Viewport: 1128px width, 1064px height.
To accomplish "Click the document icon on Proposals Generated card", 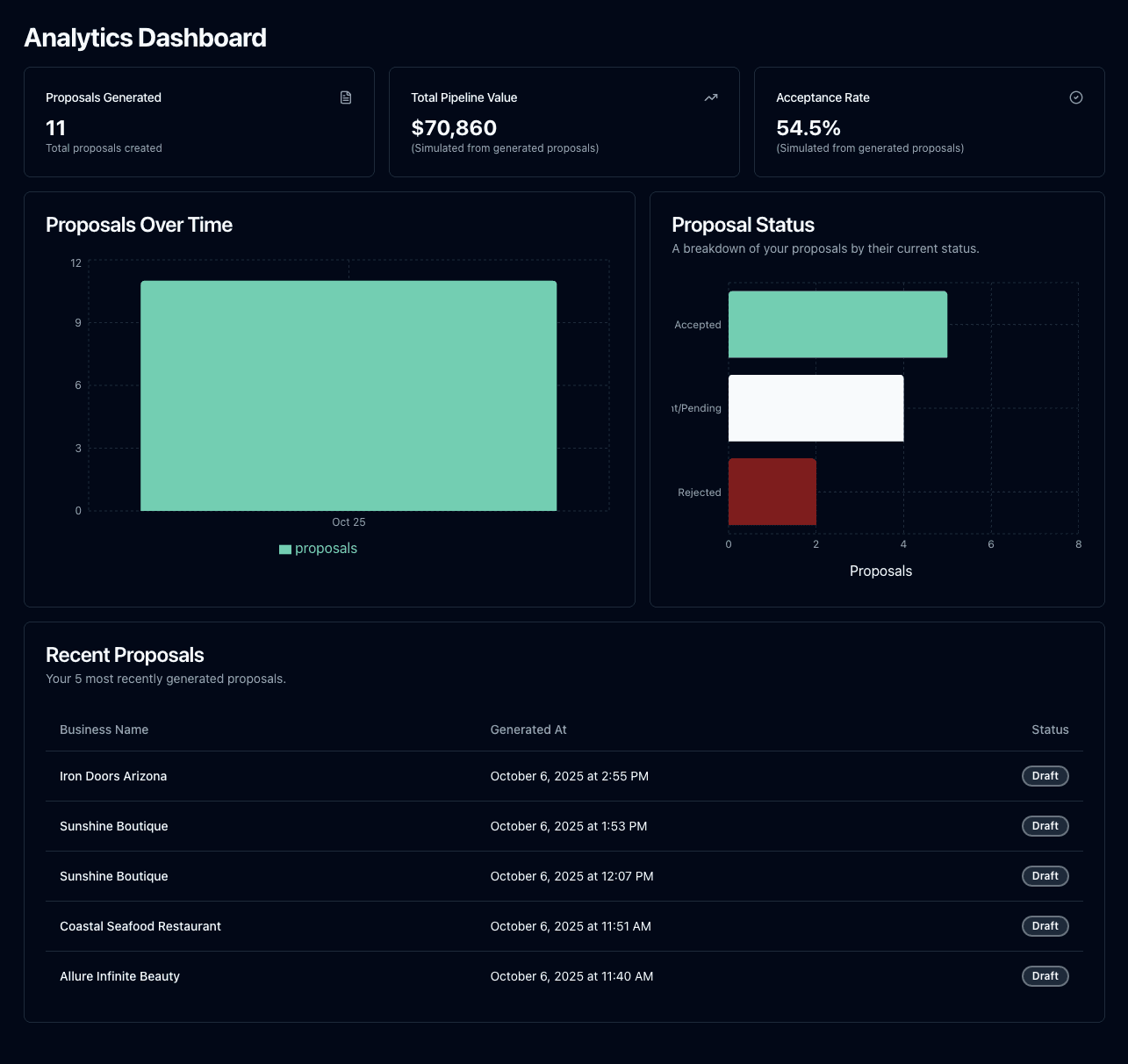I will [x=345, y=97].
